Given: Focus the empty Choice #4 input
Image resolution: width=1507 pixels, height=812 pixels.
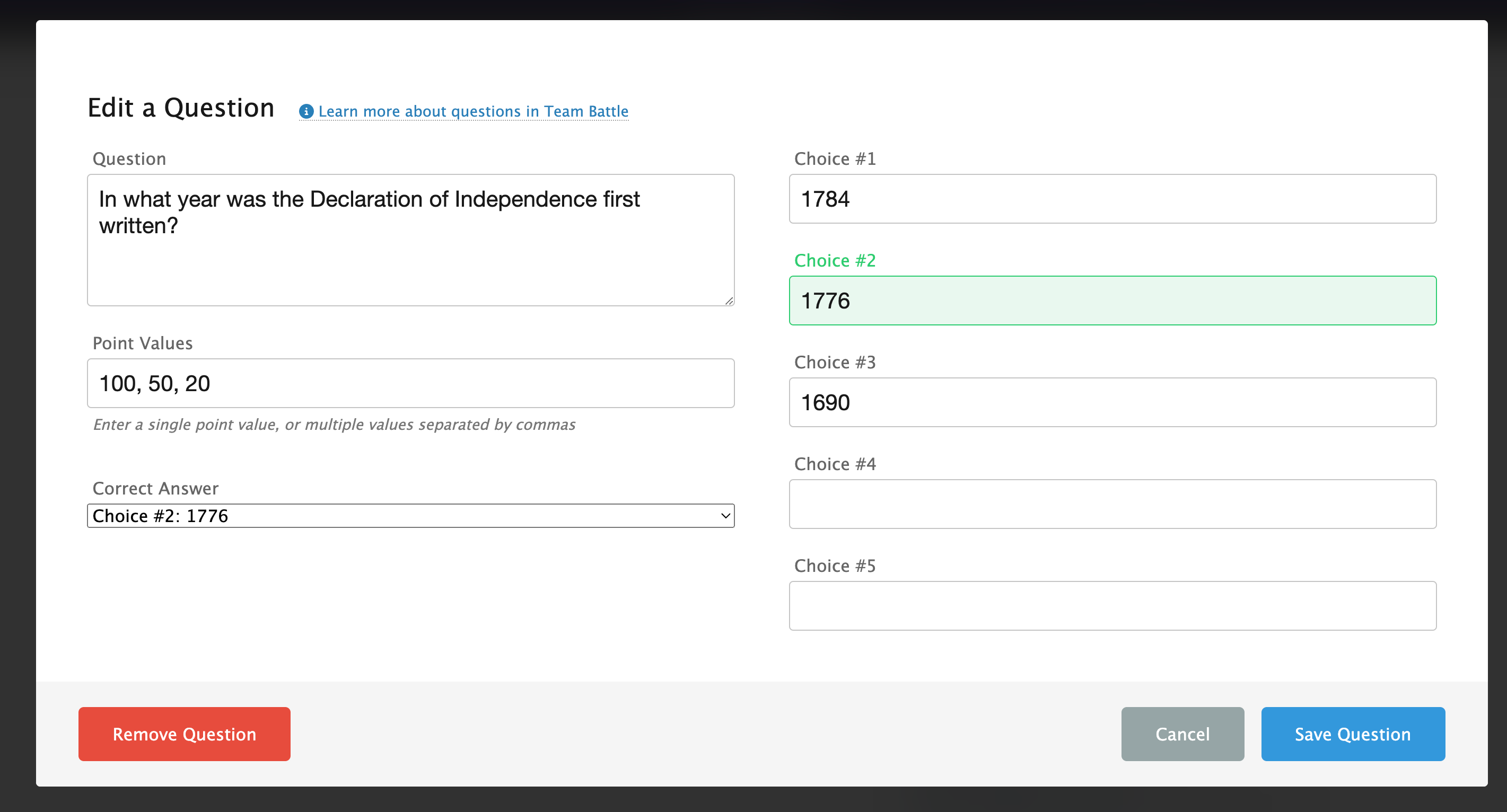Looking at the screenshot, I should tap(1112, 504).
